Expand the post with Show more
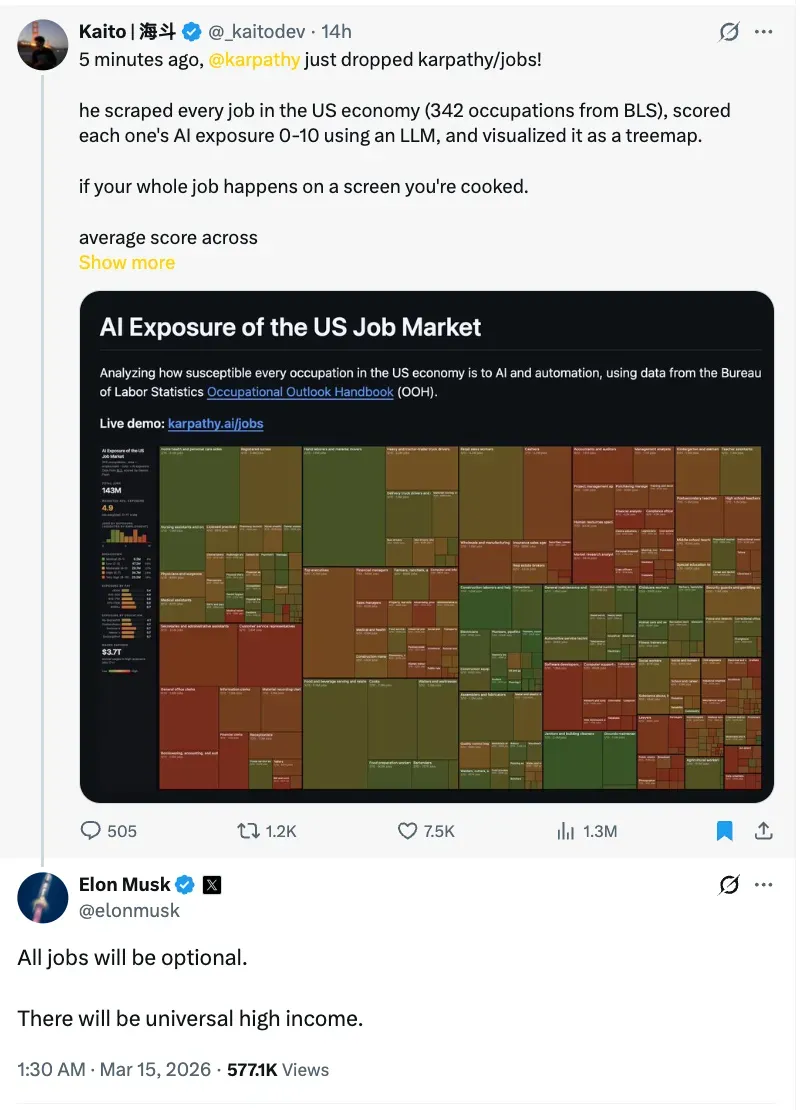 tap(127, 263)
